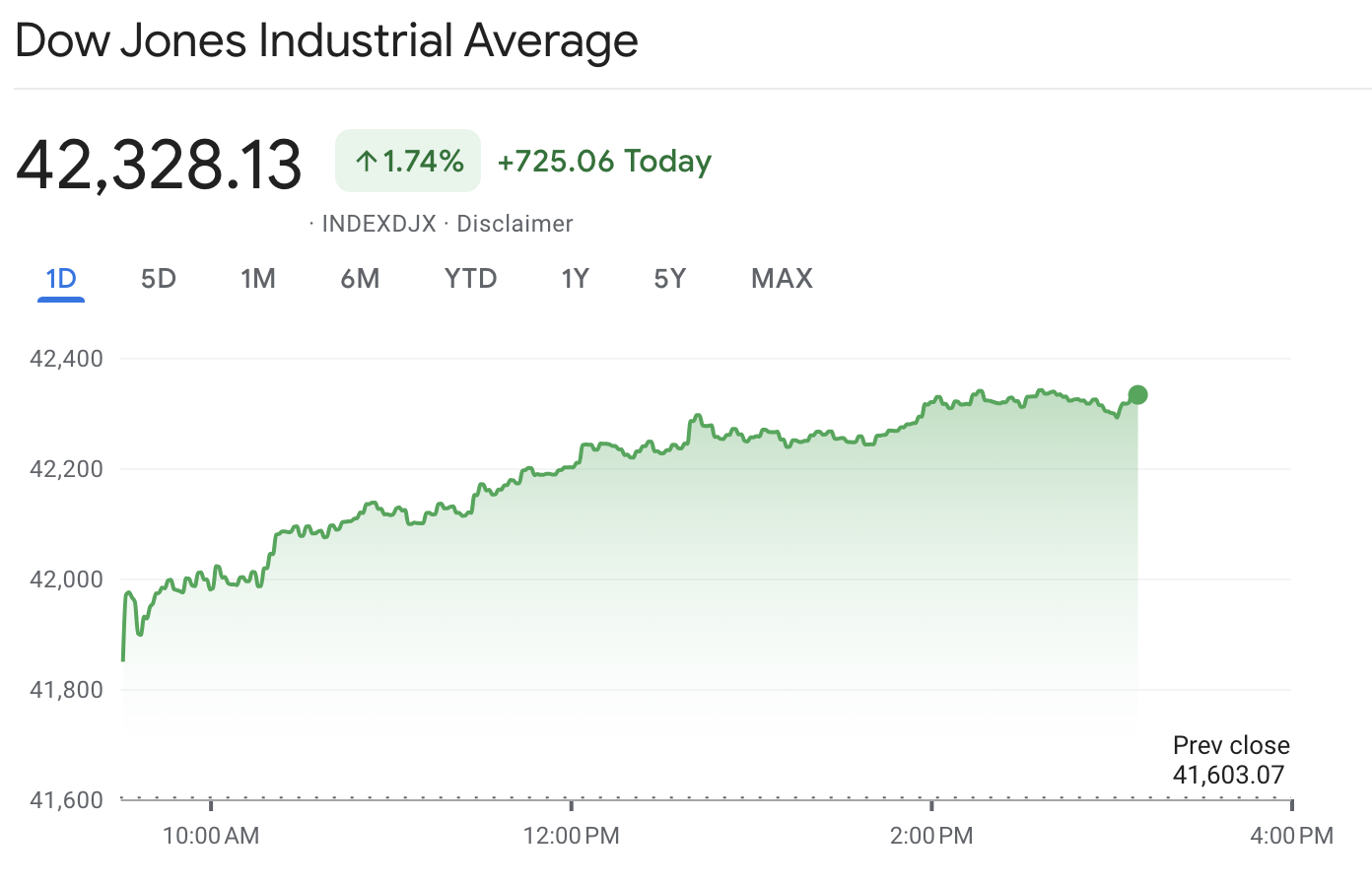Select the MAX time range tab
This screenshot has height=887, width=1372.
[x=782, y=279]
